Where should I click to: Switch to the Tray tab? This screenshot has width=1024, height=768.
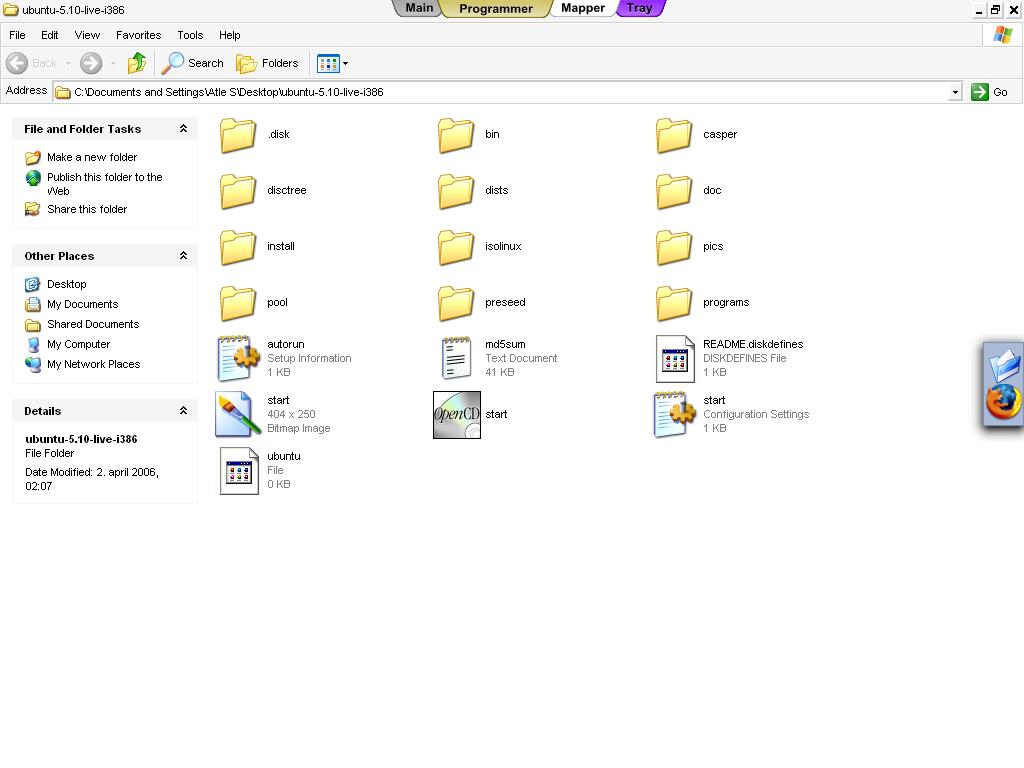tap(639, 8)
